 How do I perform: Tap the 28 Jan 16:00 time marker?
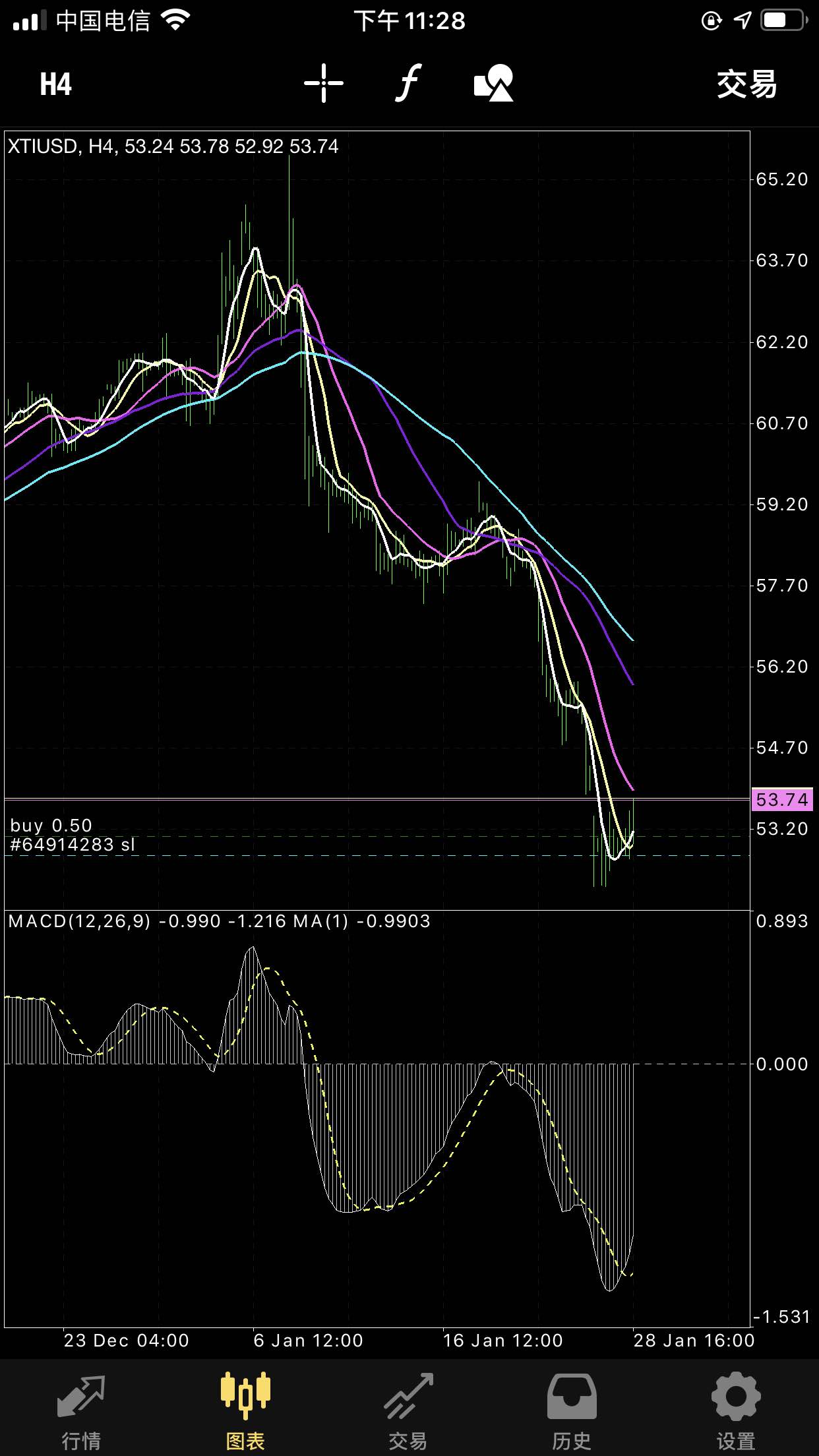click(x=694, y=1341)
